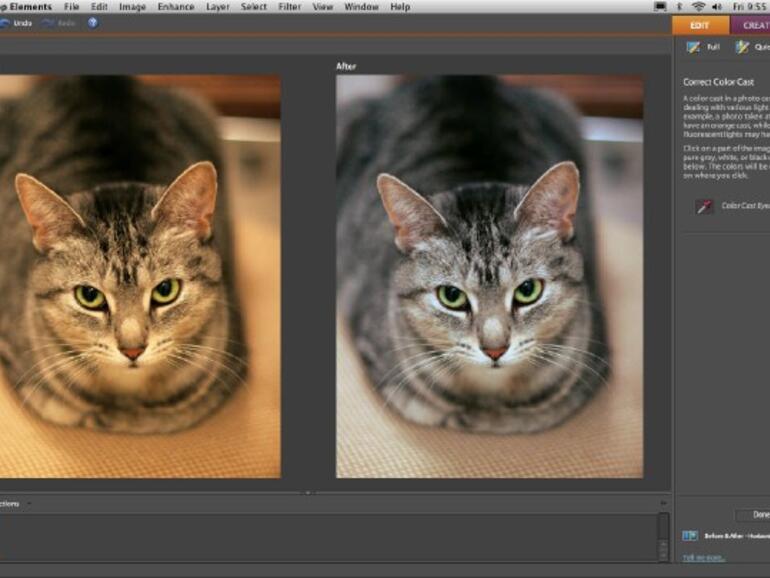Collapse the bottom panel using divider handle
The height and width of the screenshot is (578, 770).
point(308,492)
